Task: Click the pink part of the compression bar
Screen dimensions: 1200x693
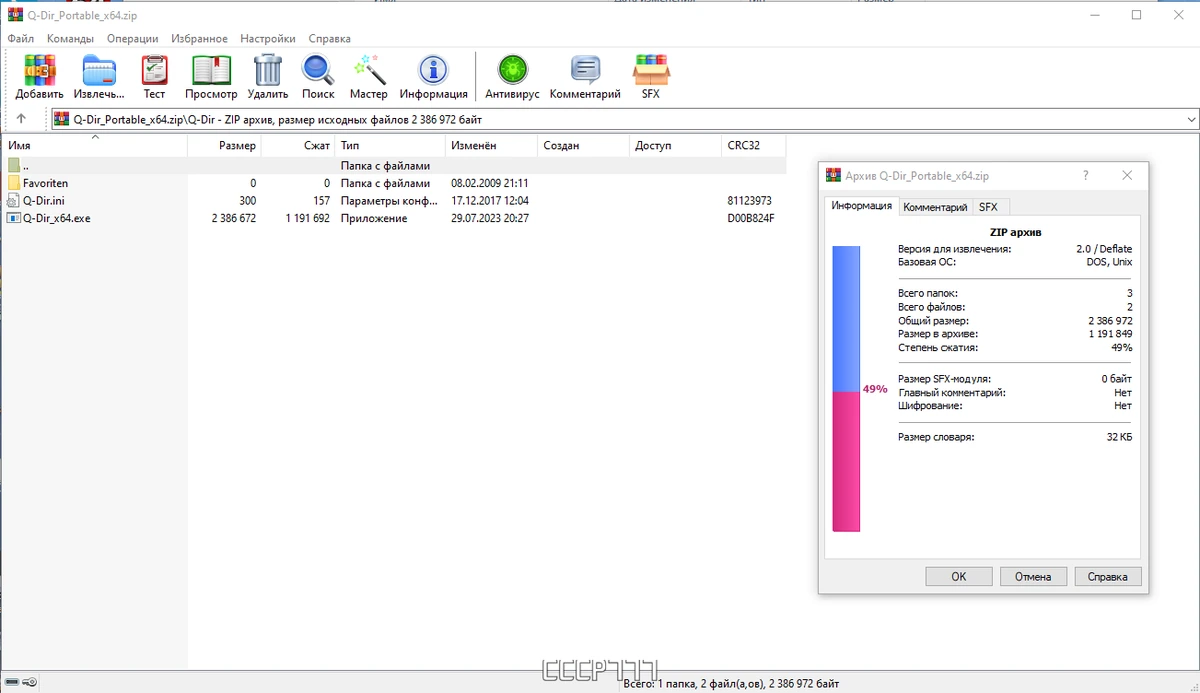Action: click(846, 461)
